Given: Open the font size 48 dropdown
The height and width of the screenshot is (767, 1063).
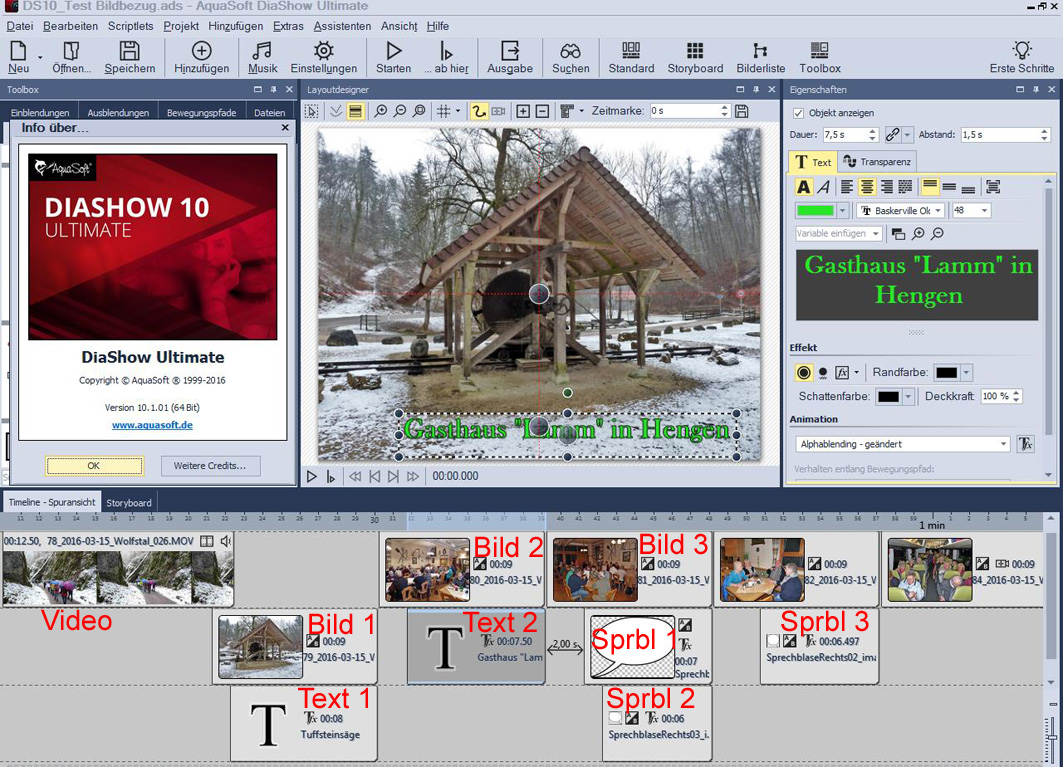Looking at the screenshot, I should coord(985,211).
